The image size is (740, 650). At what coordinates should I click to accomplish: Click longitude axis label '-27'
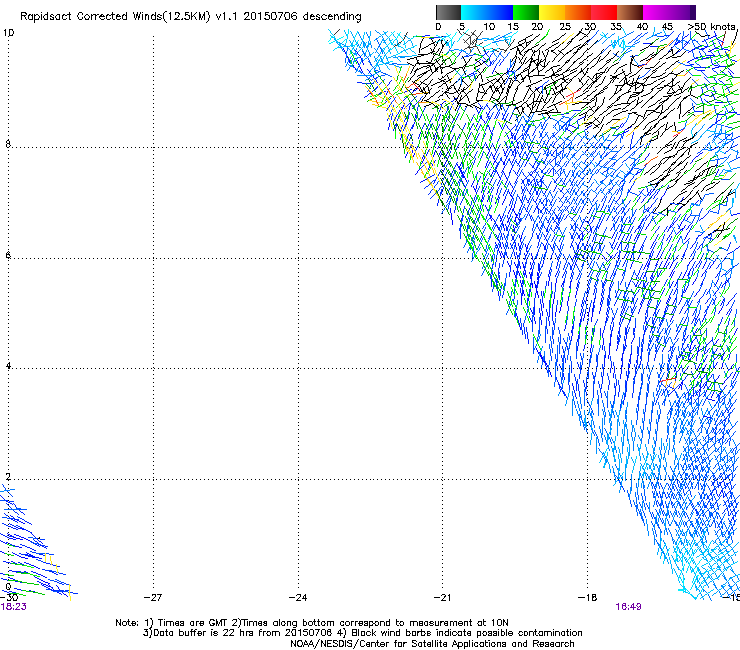click(x=153, y=598)
